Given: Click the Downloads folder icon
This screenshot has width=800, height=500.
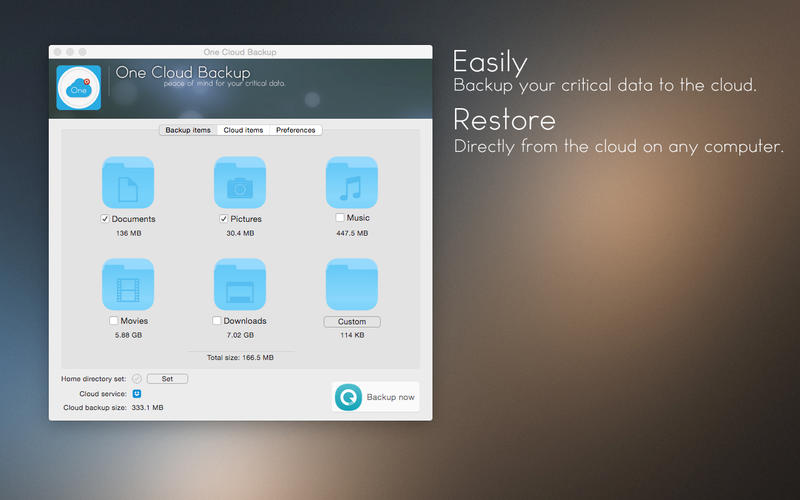Looking at the screenshot, I should click(240, 284).
